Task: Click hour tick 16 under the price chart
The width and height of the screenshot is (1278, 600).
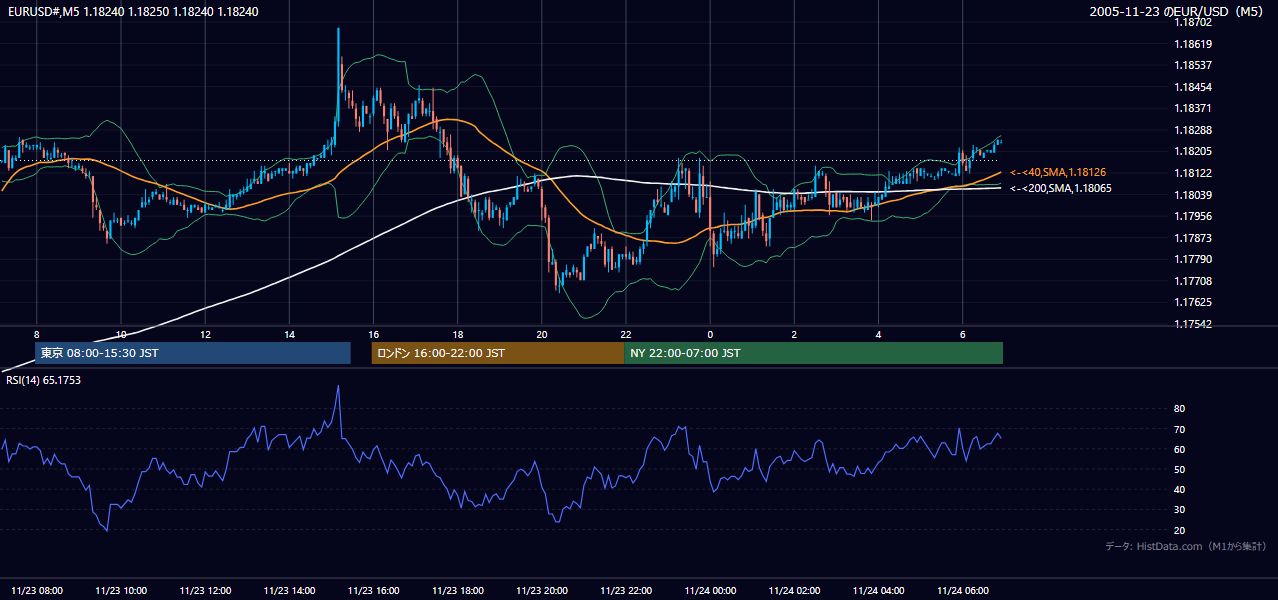Action: click(373, 334)
